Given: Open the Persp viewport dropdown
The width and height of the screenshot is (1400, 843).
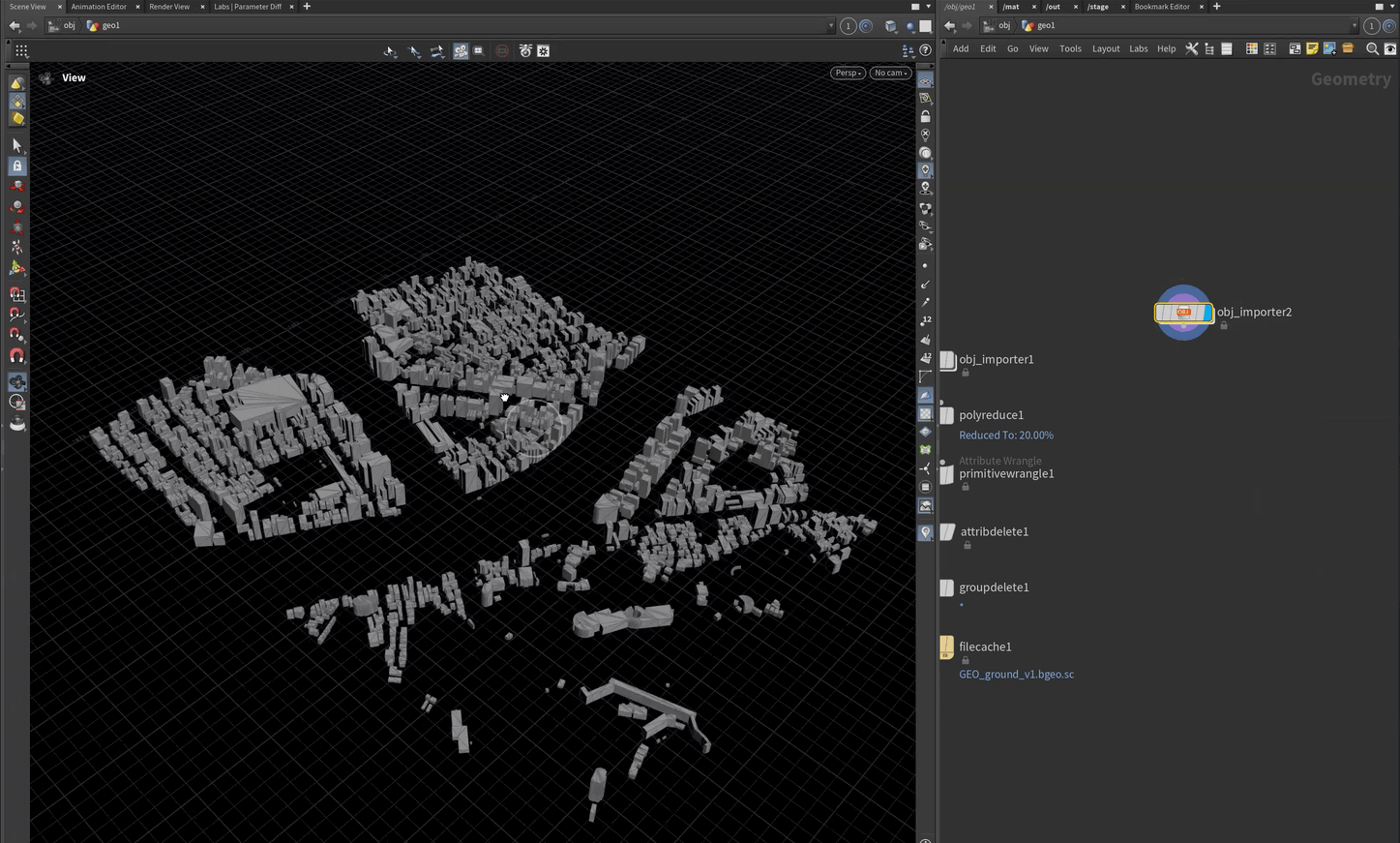Looking at the screenshot, I should (848, 73).
